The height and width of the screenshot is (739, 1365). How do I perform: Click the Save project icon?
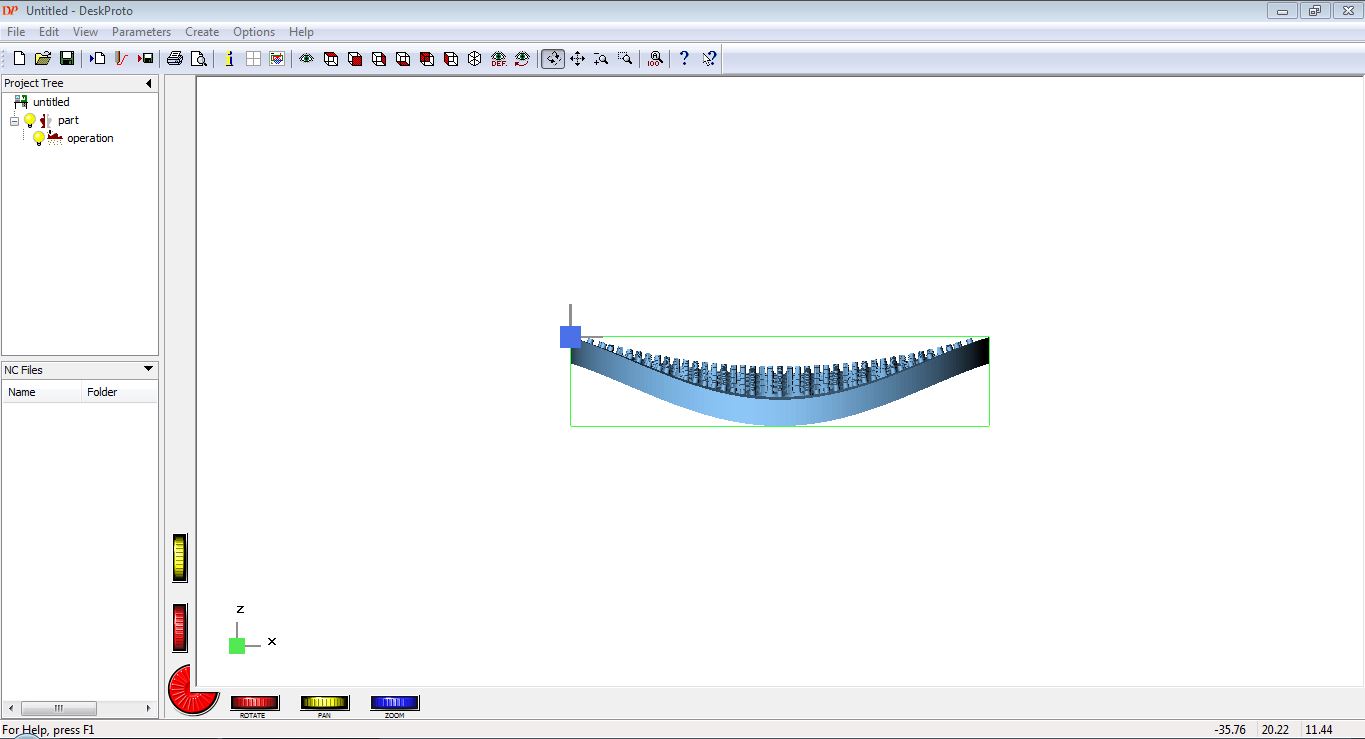coord(67,59)
